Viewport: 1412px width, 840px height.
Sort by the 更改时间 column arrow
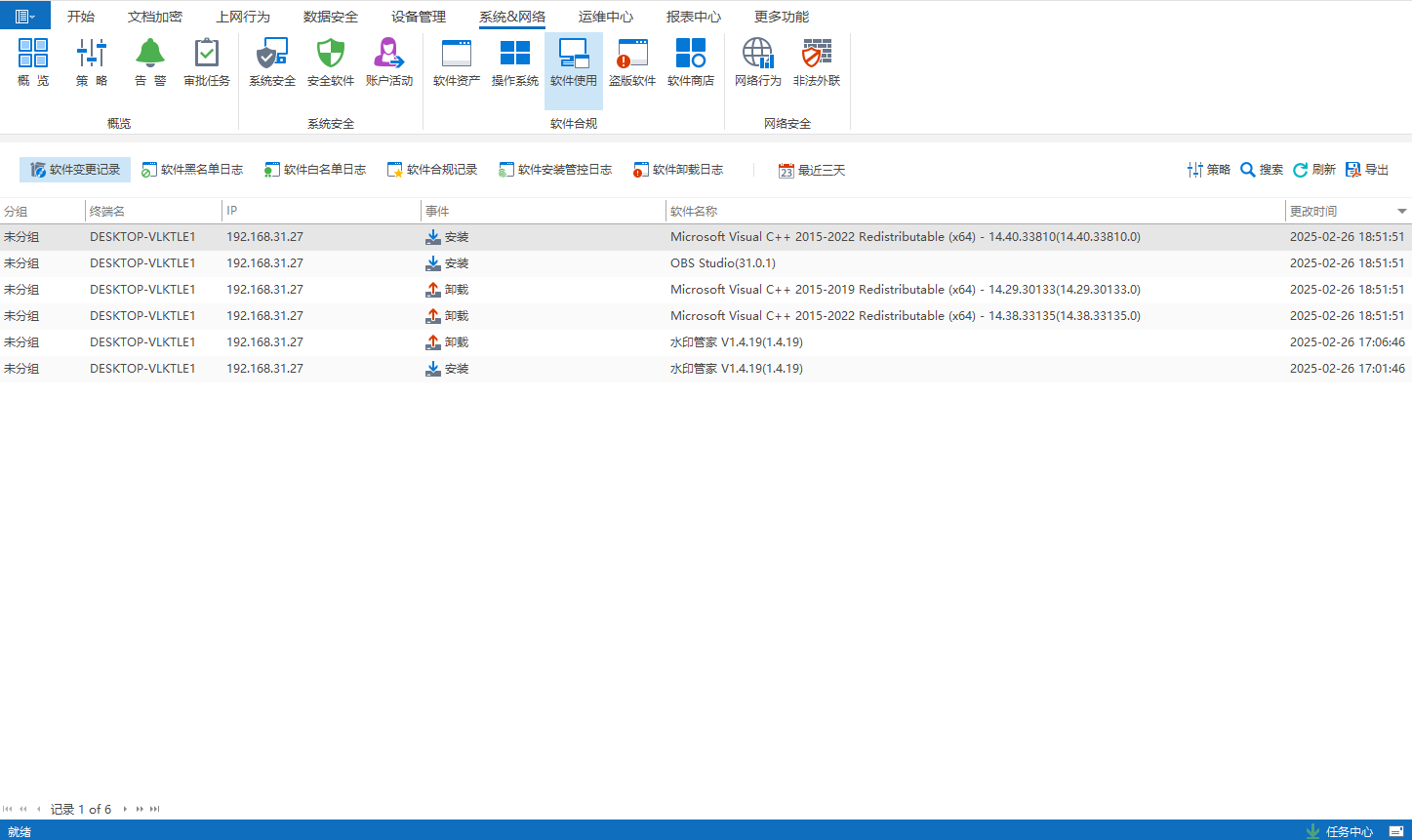(1401, 212)
